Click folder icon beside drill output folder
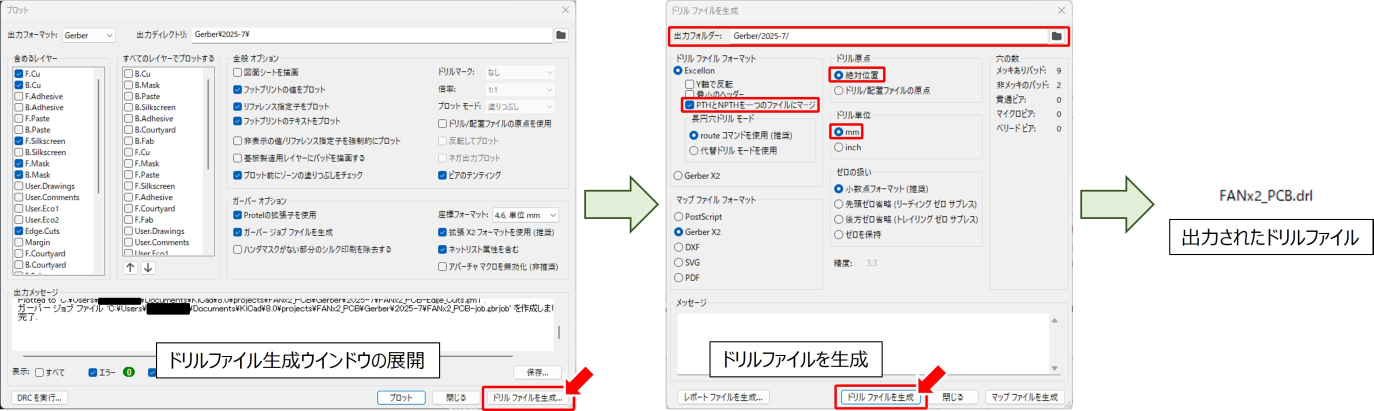Viewport: 1374px width, 411px height. (1056, 36)
